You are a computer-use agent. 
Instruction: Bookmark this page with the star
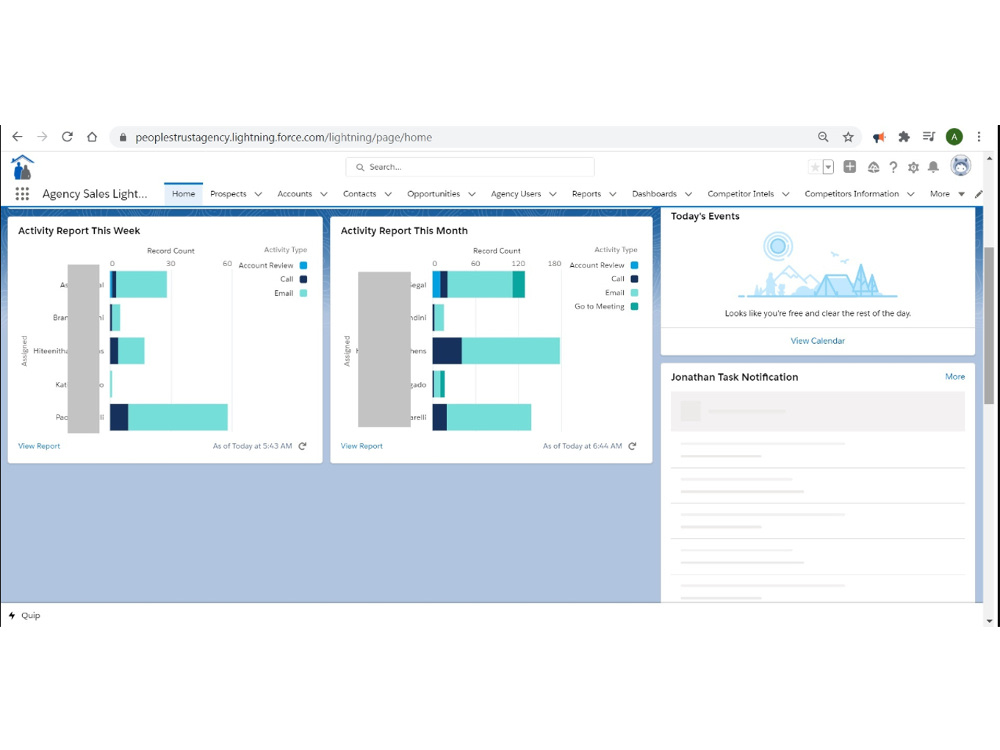coord(848,136)
